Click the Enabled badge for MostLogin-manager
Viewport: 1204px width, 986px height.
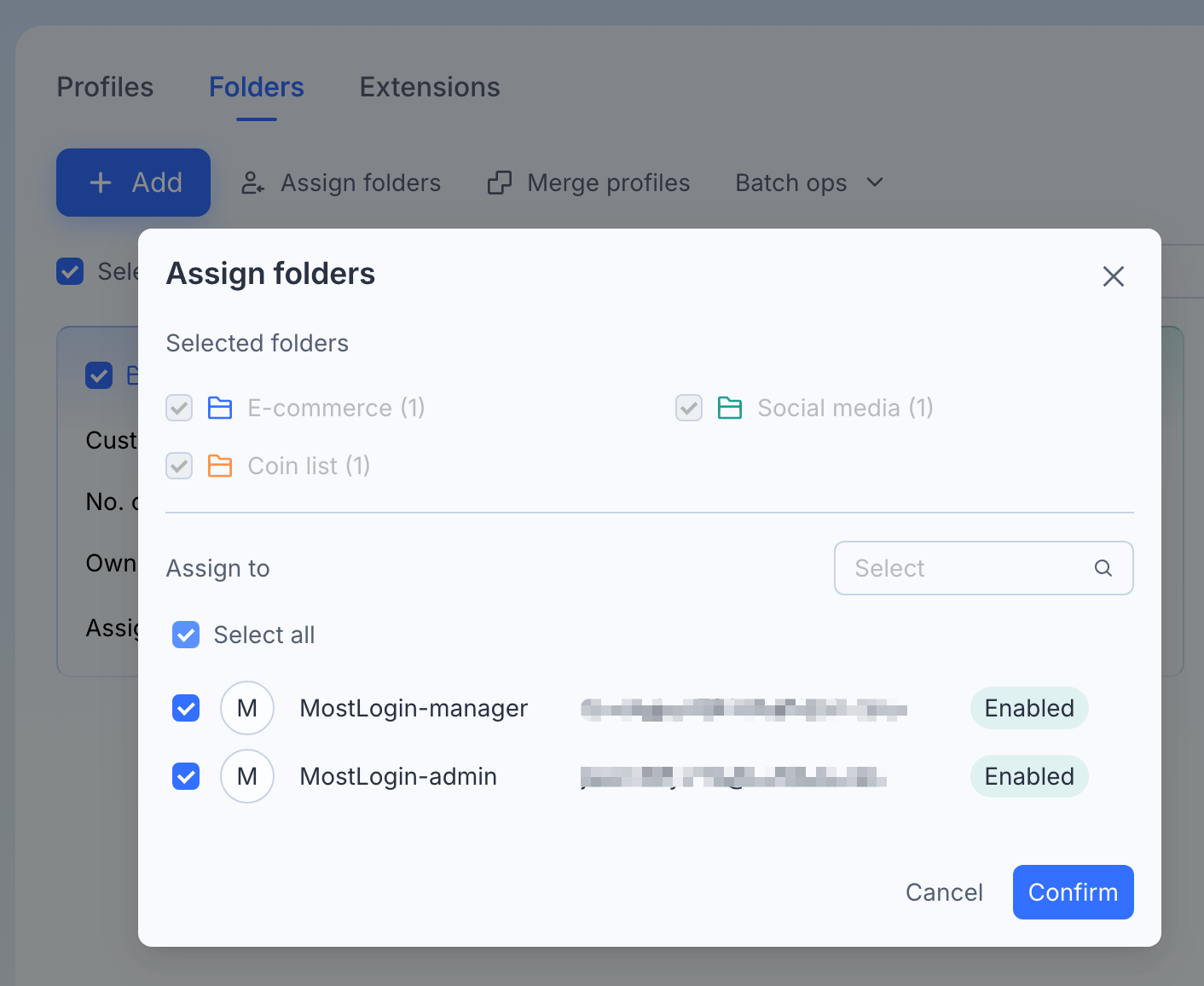1029,708
